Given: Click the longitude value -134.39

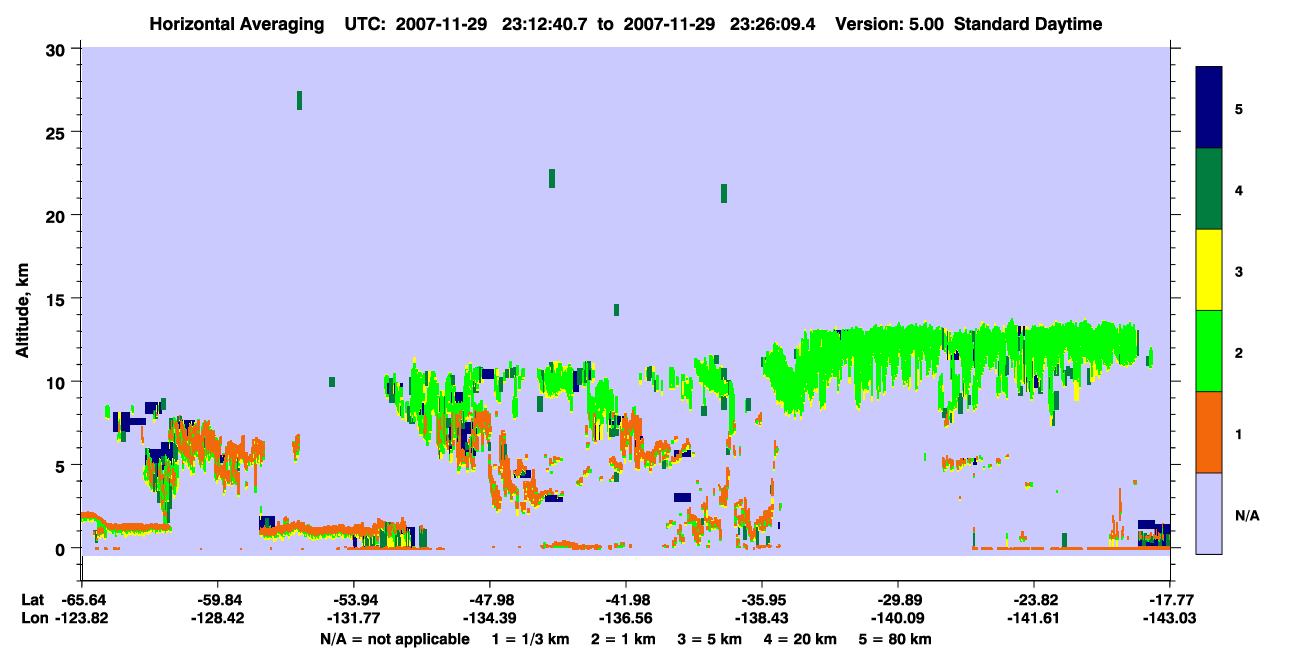Looking at the screenshot, I should pyautogui.click(x=490, y=618).
